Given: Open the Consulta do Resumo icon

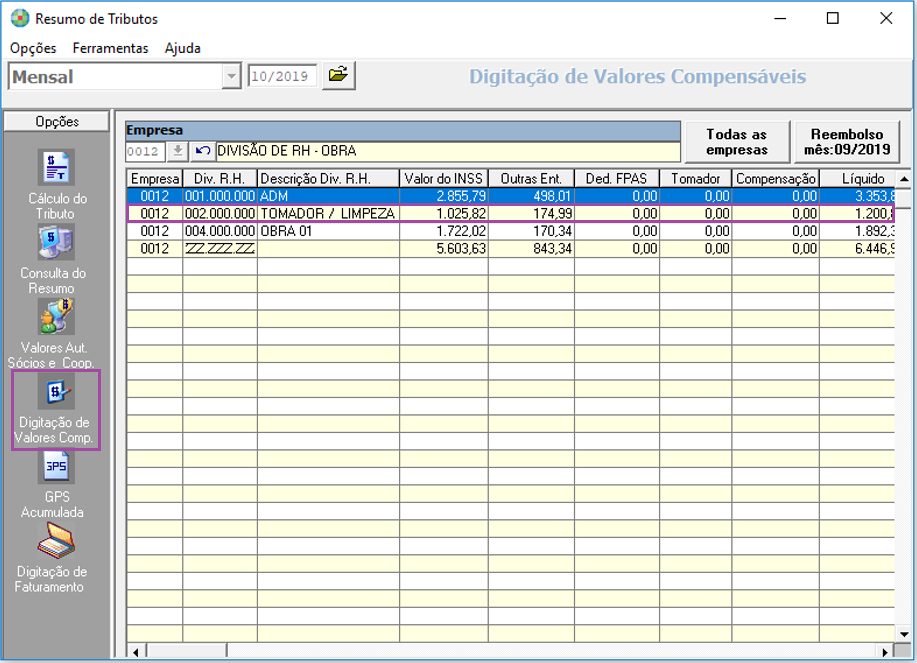Looking at the screenshot, I should click(56, 243).
